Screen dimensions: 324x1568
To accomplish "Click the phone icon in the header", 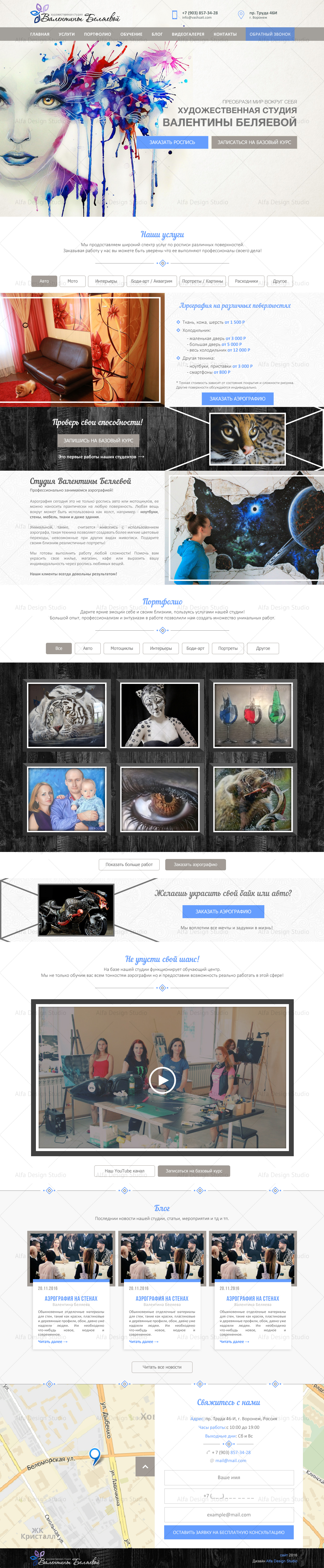I will point(175,14).
